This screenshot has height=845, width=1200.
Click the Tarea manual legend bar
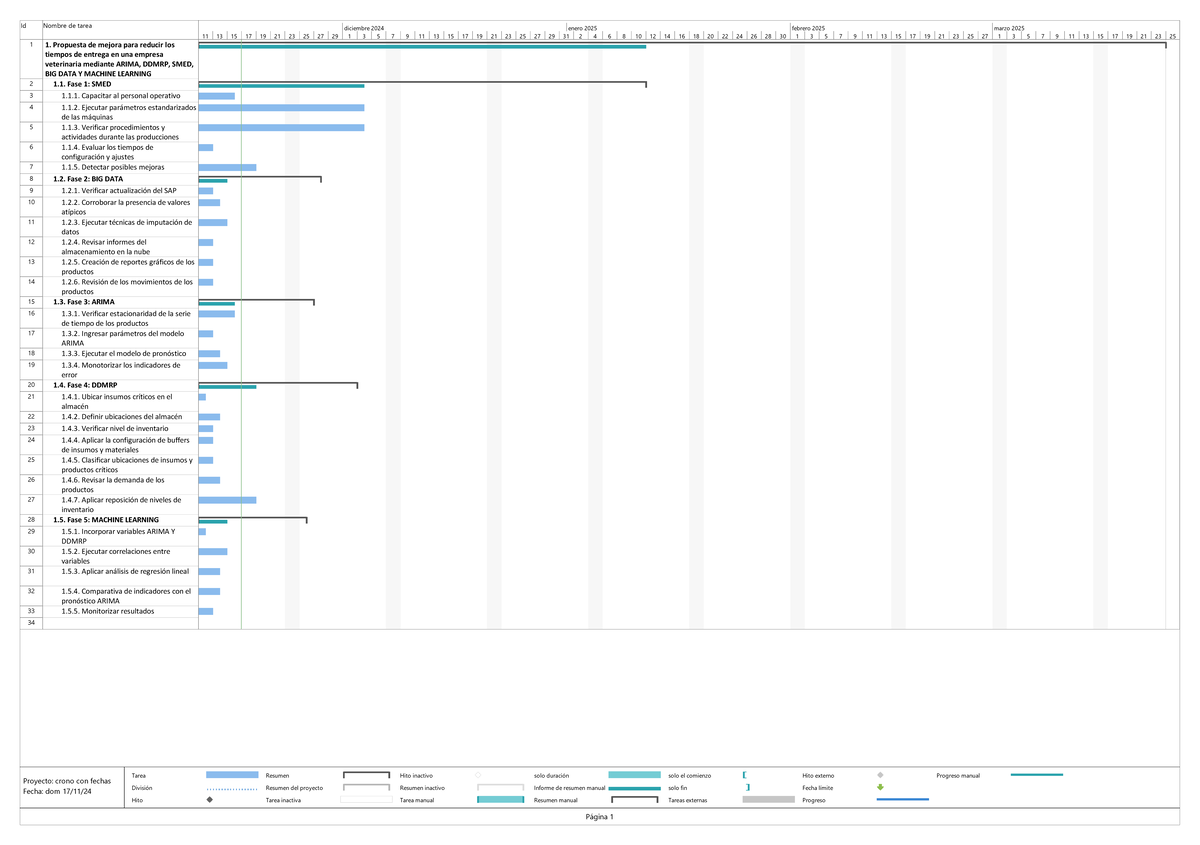(501, 800)
